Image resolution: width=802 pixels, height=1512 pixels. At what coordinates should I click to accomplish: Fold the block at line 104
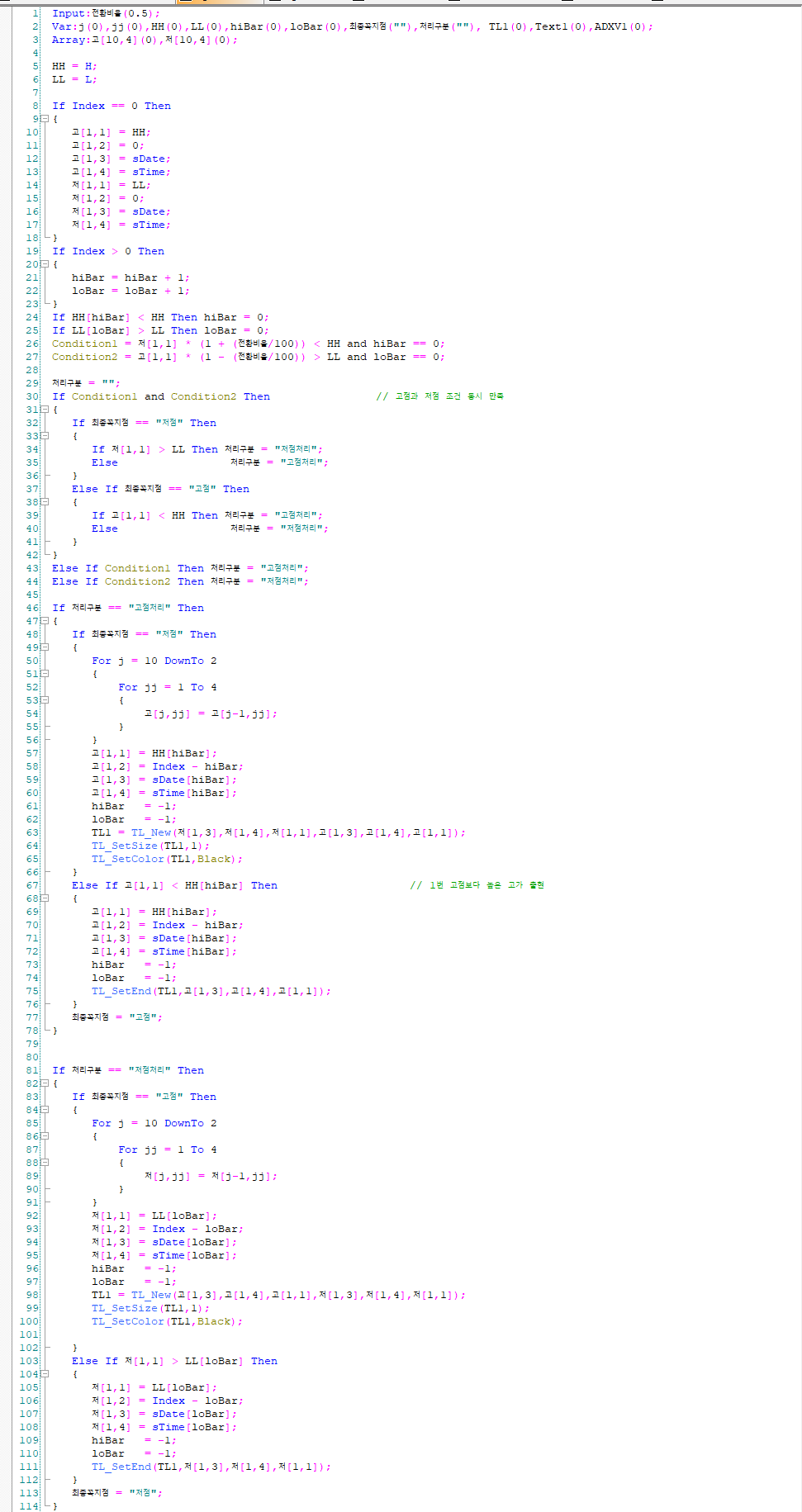click(45, 1374)
